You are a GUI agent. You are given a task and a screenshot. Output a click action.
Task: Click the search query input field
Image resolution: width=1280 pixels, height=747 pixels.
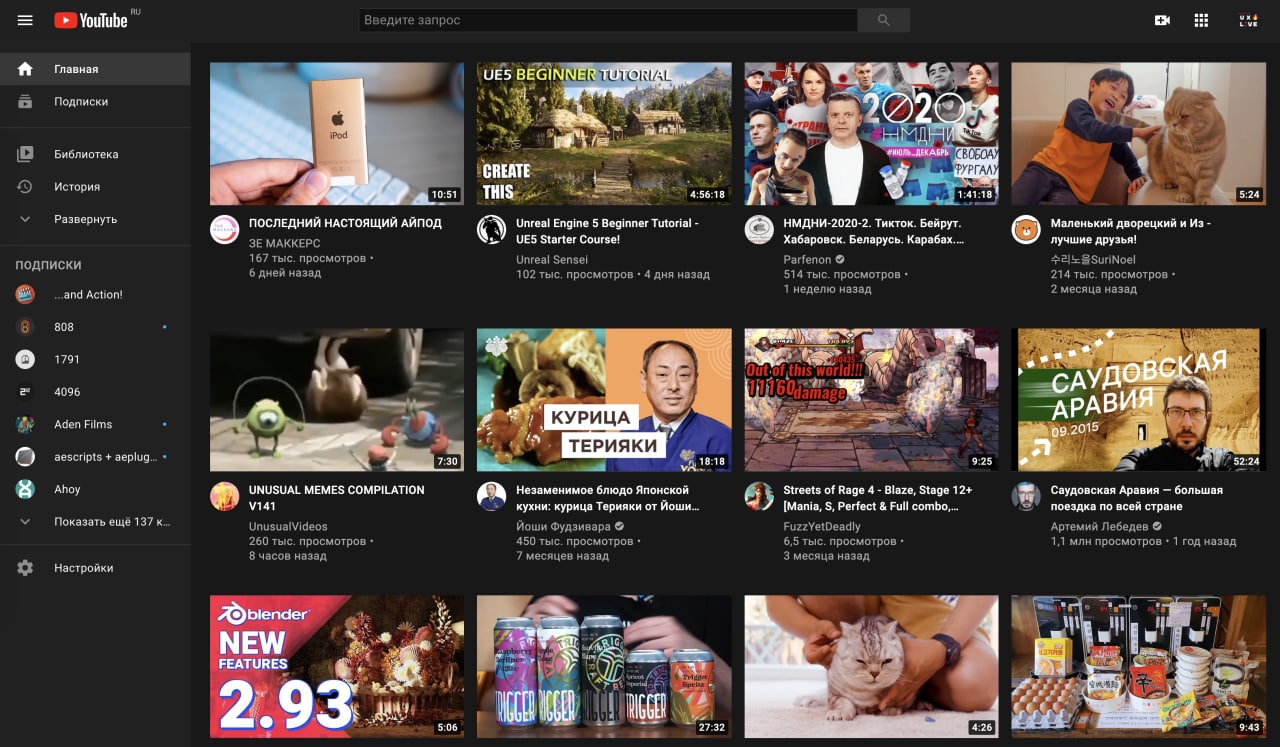[608, 20]
